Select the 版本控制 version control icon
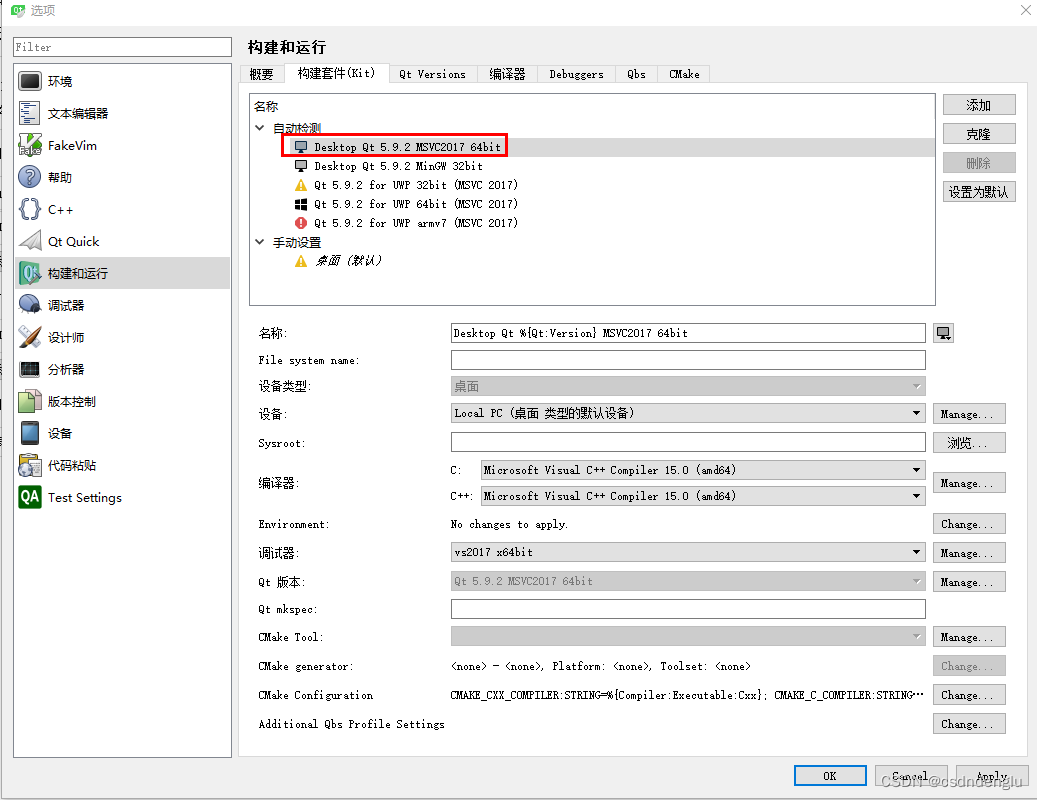The height and width of the screenshot is (800, 1037). coord(30,401)
